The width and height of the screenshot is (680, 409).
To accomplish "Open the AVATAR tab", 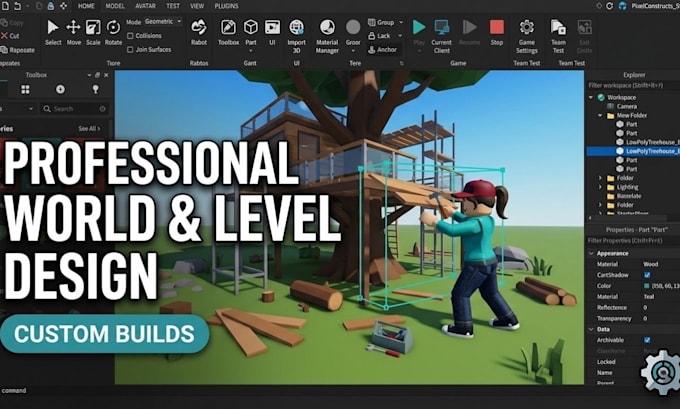I will coord(145,6).
